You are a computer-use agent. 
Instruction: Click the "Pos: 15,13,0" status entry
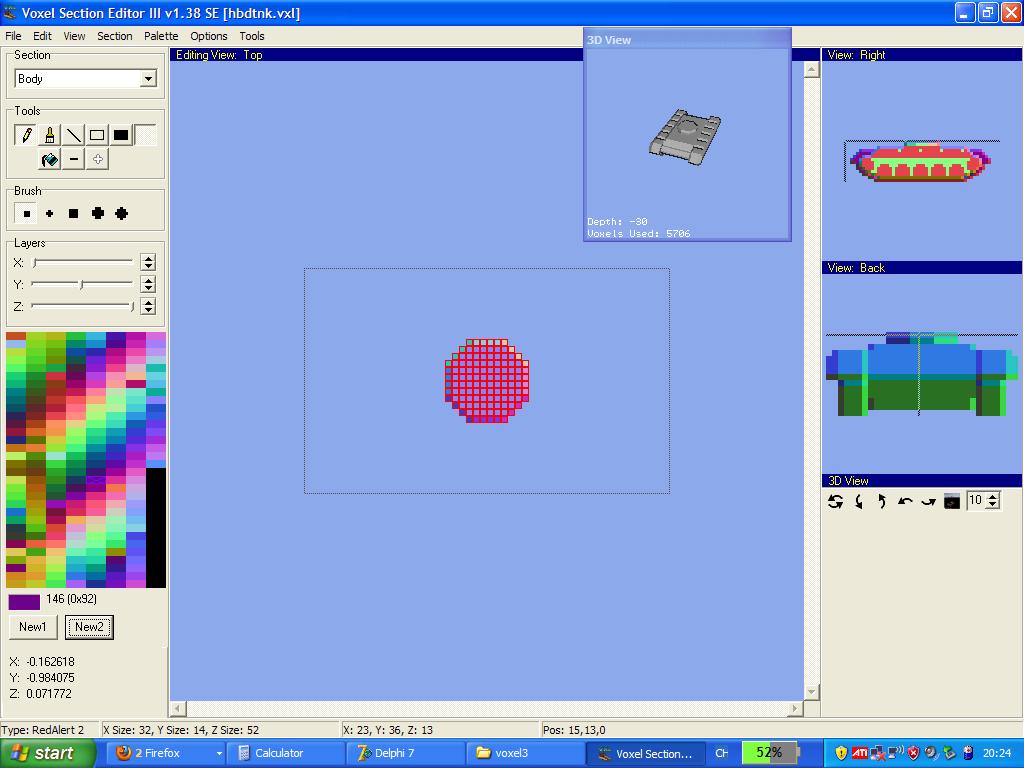(574, 730)
